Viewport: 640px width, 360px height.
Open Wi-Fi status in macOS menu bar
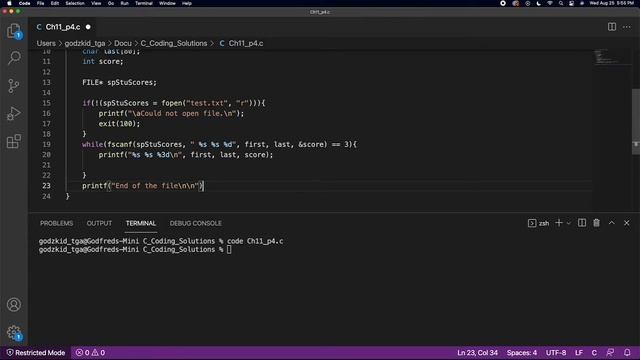coord(550,3)
